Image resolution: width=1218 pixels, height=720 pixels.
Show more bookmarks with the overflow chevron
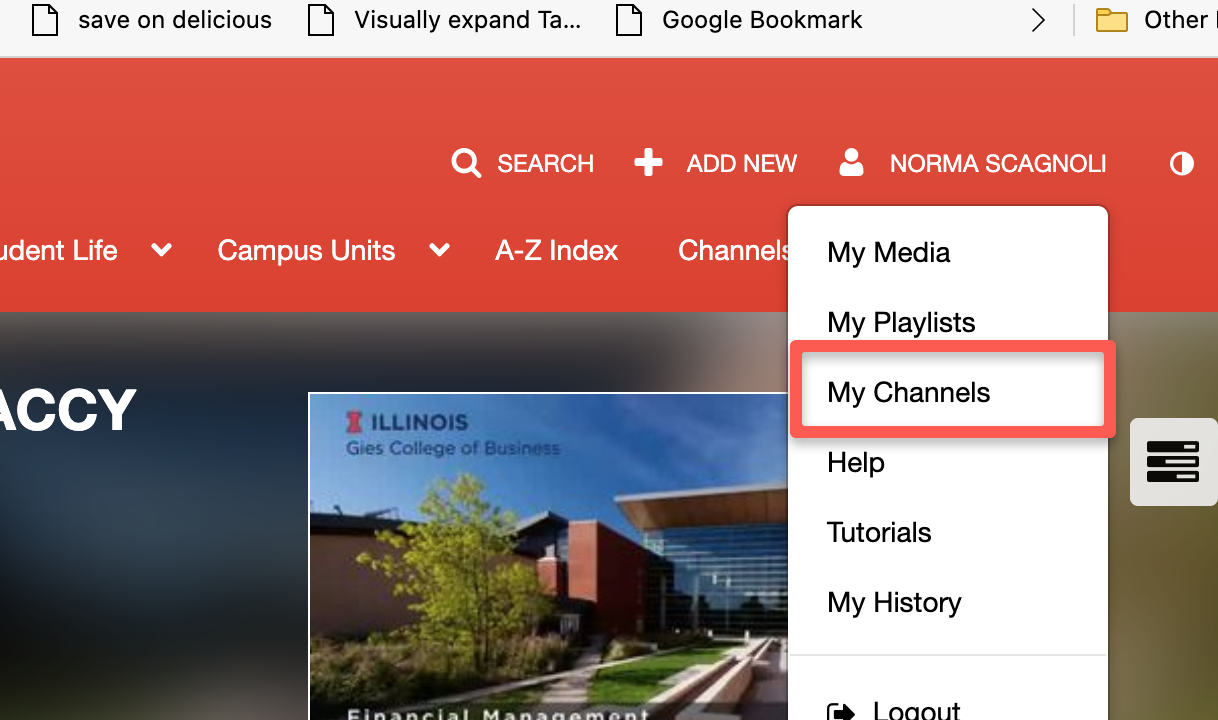click(1038, 20)
